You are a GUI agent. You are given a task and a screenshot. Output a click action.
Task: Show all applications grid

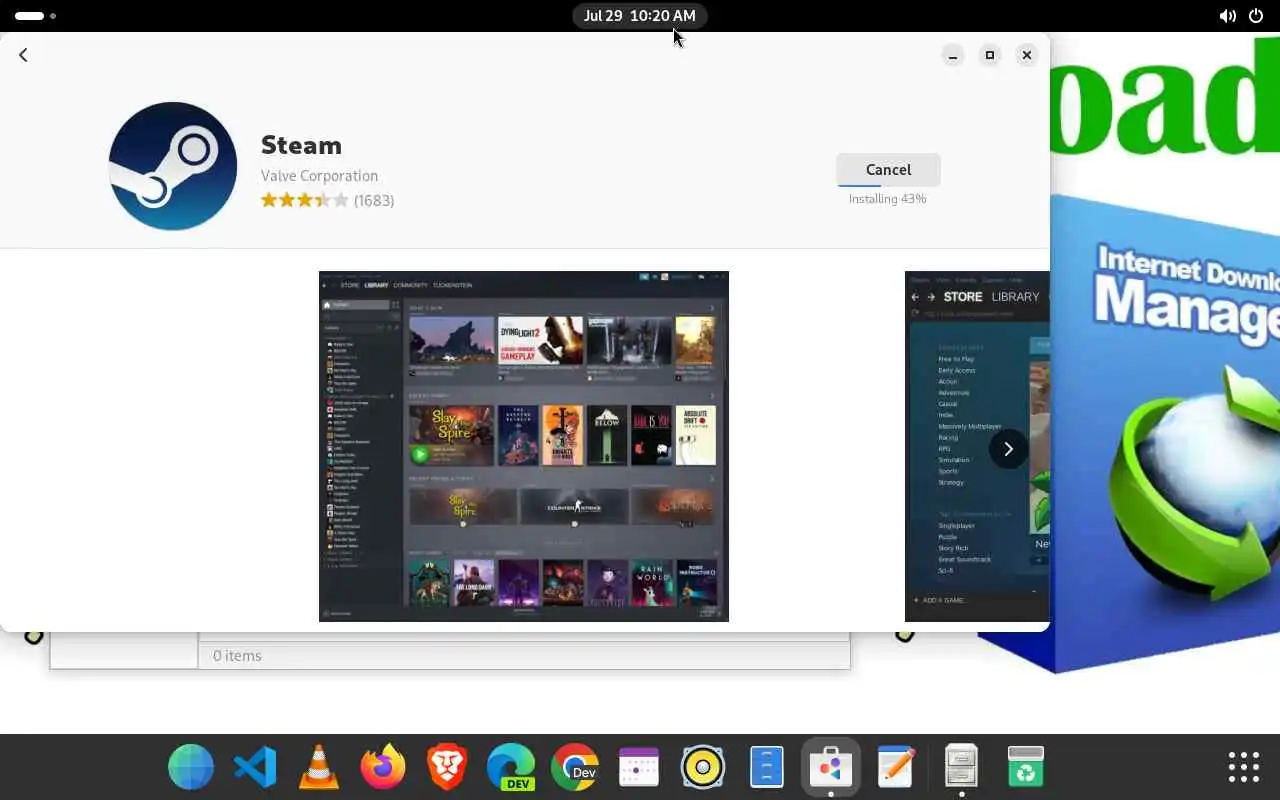[x=1244, y=767]
